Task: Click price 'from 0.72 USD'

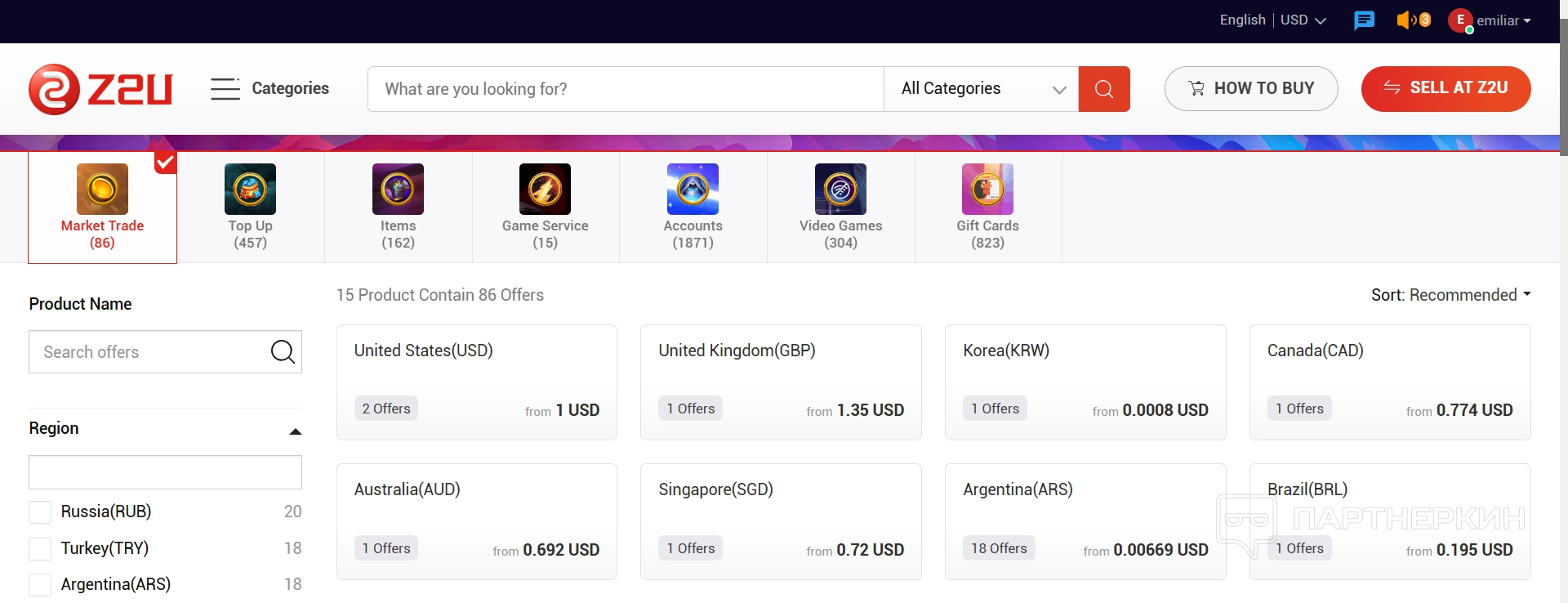Action: [855, 550]
